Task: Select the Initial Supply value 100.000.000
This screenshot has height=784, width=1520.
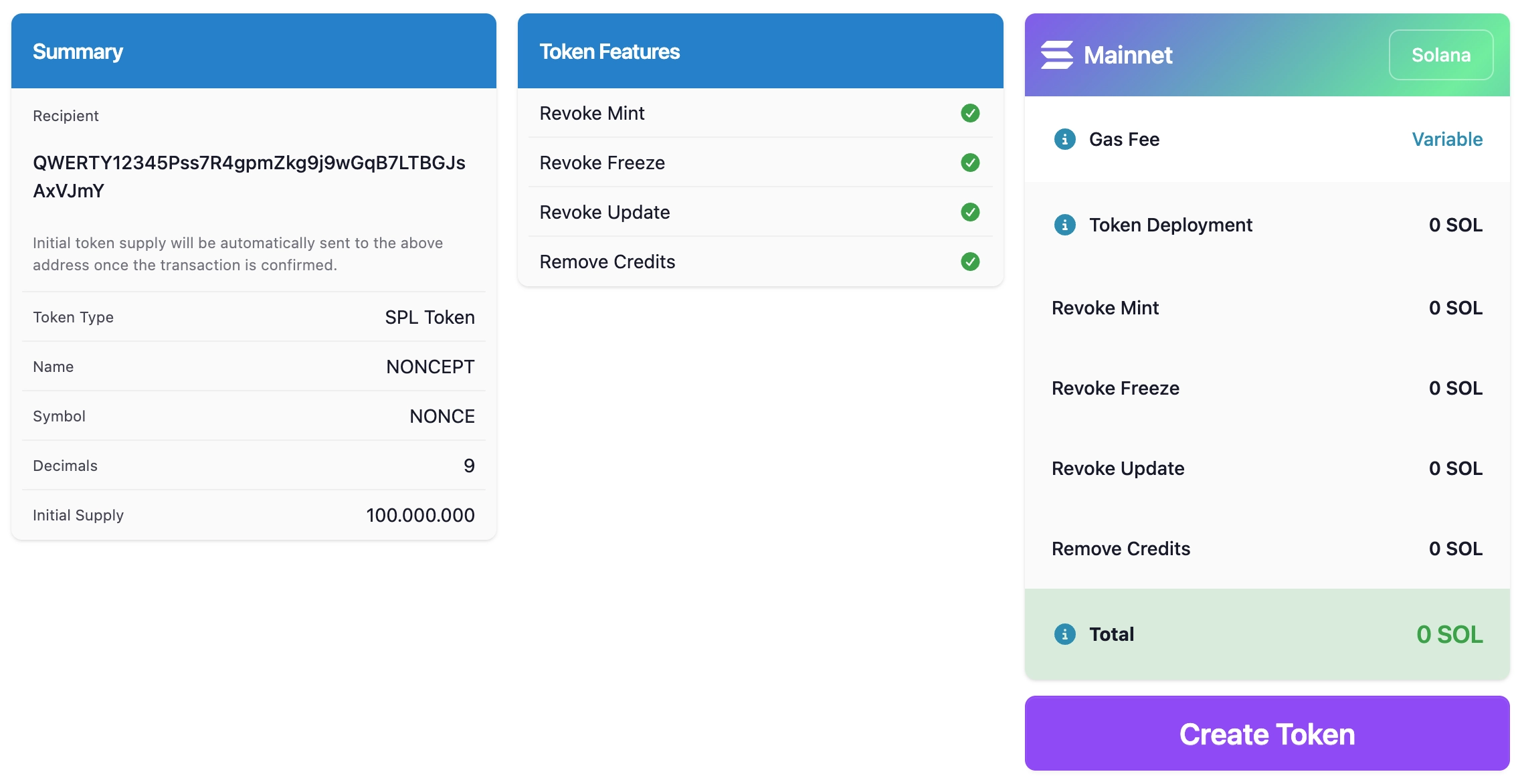Action: pos(420,515)
